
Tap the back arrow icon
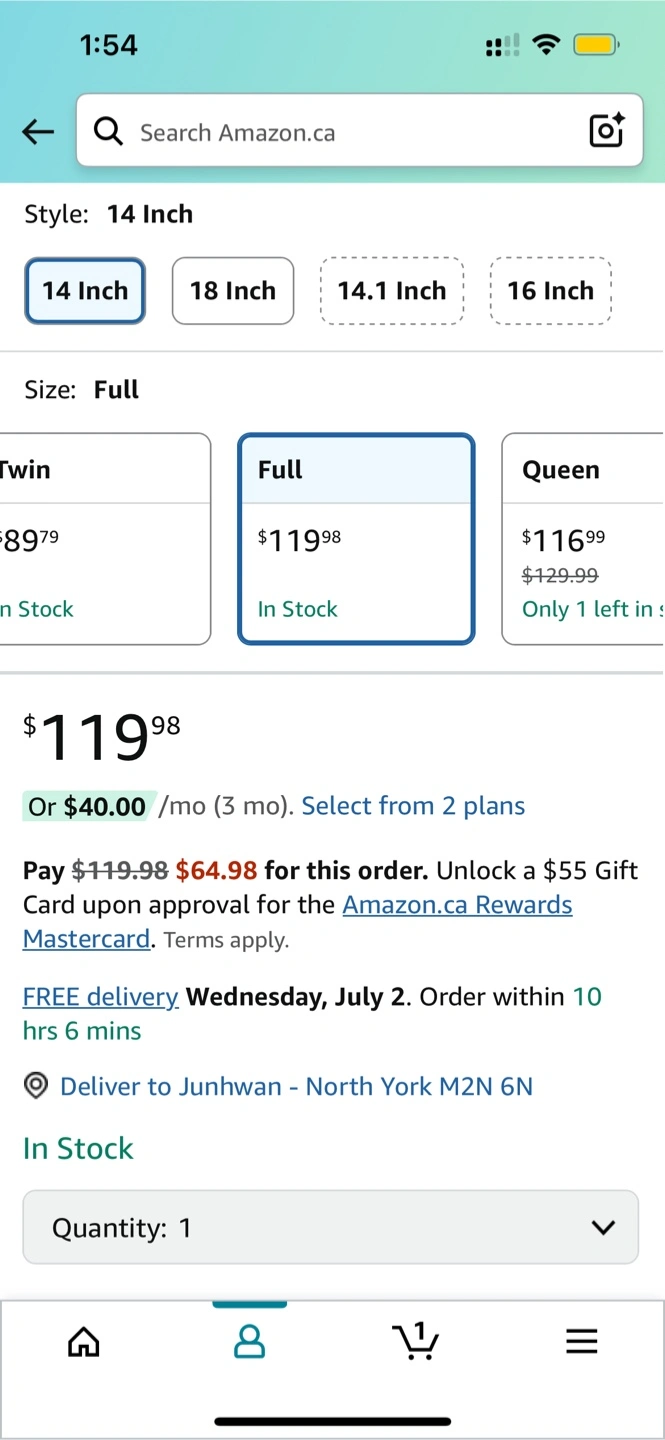point(38,131)
